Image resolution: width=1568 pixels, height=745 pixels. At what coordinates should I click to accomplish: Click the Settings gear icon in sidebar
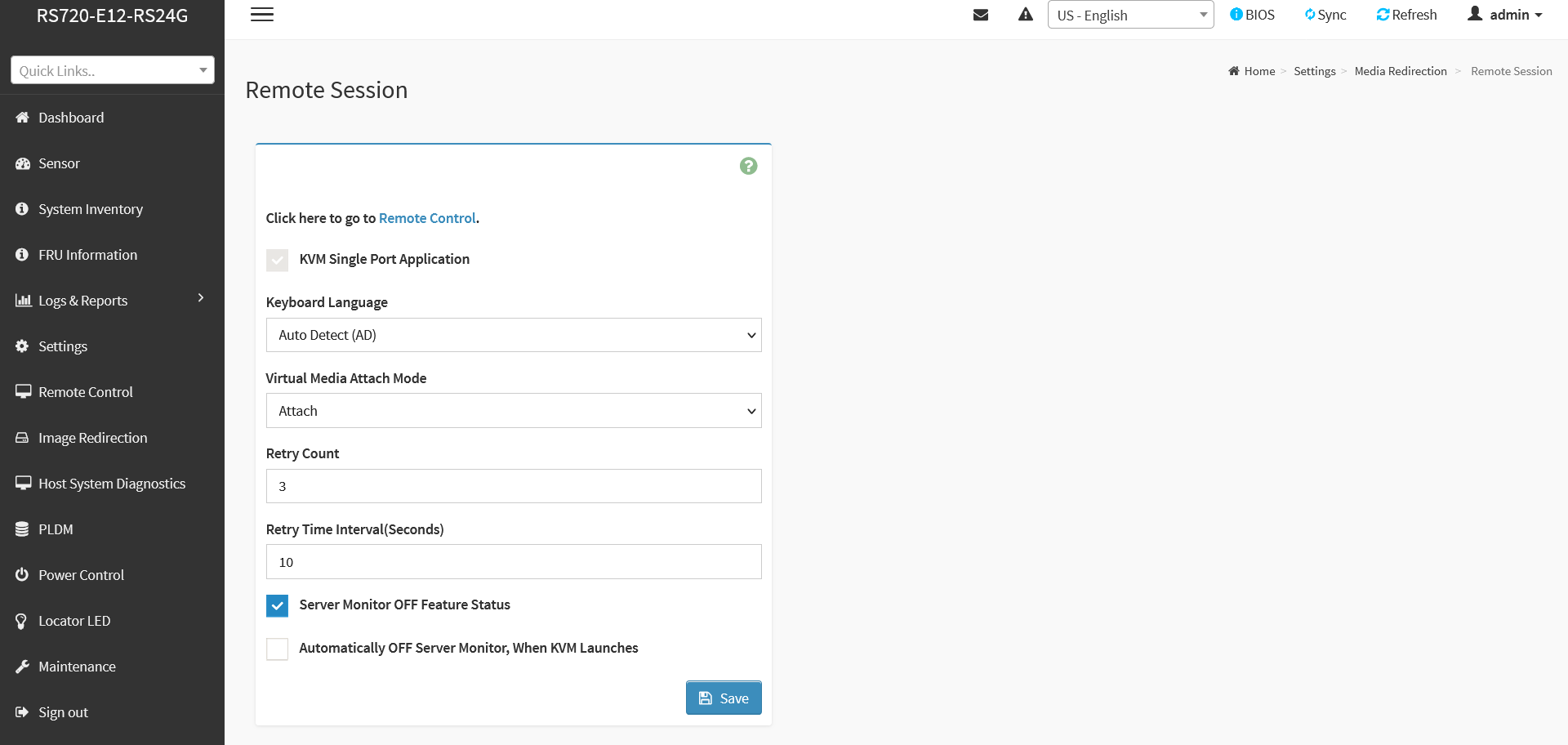(x=22, y=346)
